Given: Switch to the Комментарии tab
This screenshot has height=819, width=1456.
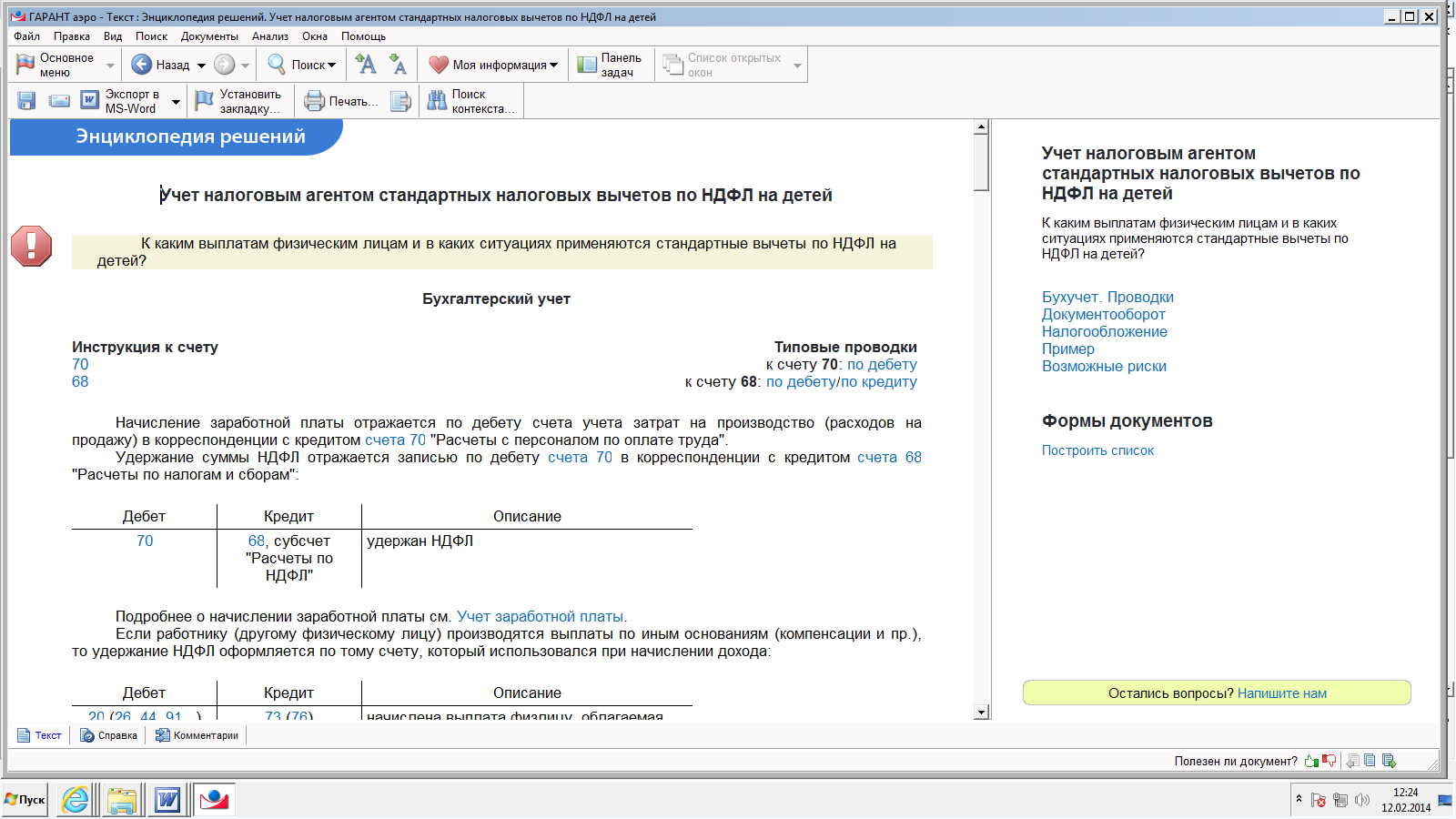Looking at the screenshot, I should pos(197,735).
